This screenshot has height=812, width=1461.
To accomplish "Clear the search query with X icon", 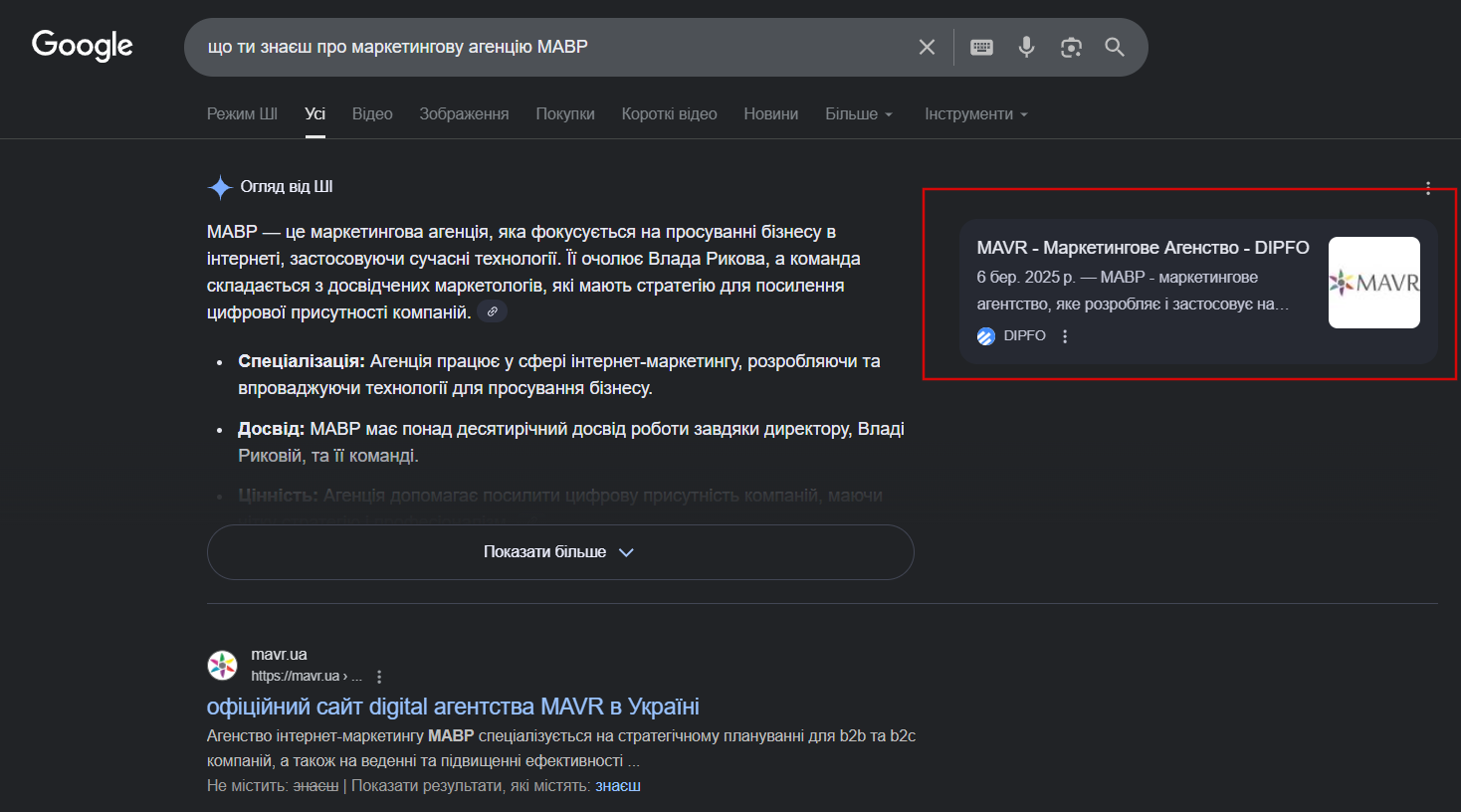I will 927,47.
